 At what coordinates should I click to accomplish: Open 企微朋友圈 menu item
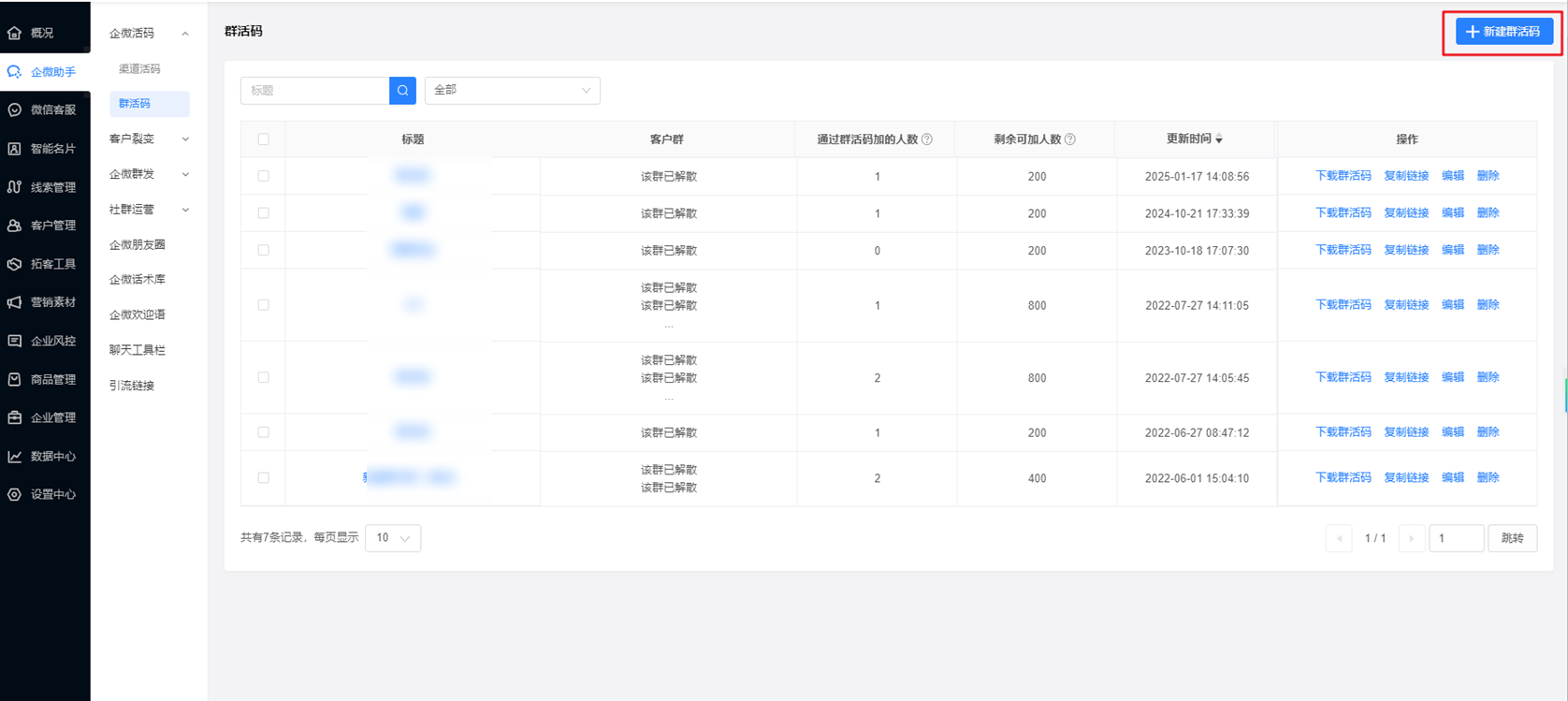[x=138, y=245]
